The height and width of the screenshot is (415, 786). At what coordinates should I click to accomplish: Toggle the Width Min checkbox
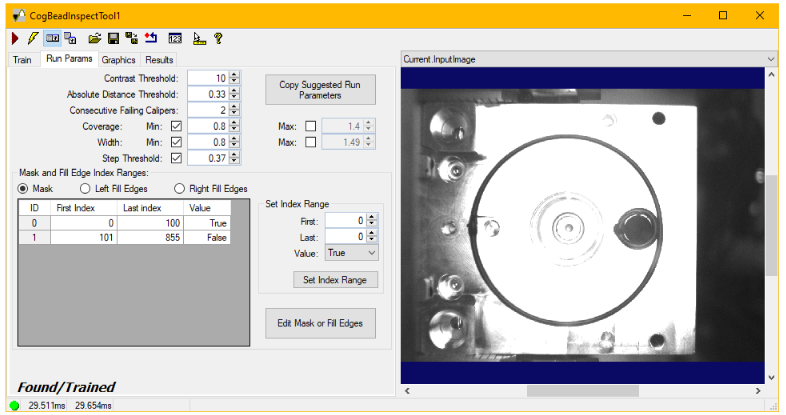pyautogui.click(x=176, y=142)
